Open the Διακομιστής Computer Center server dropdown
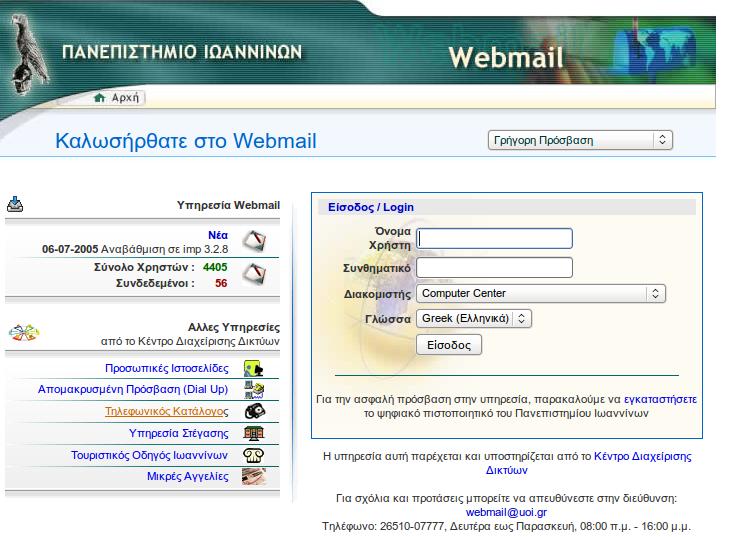 tap(541, 293)
